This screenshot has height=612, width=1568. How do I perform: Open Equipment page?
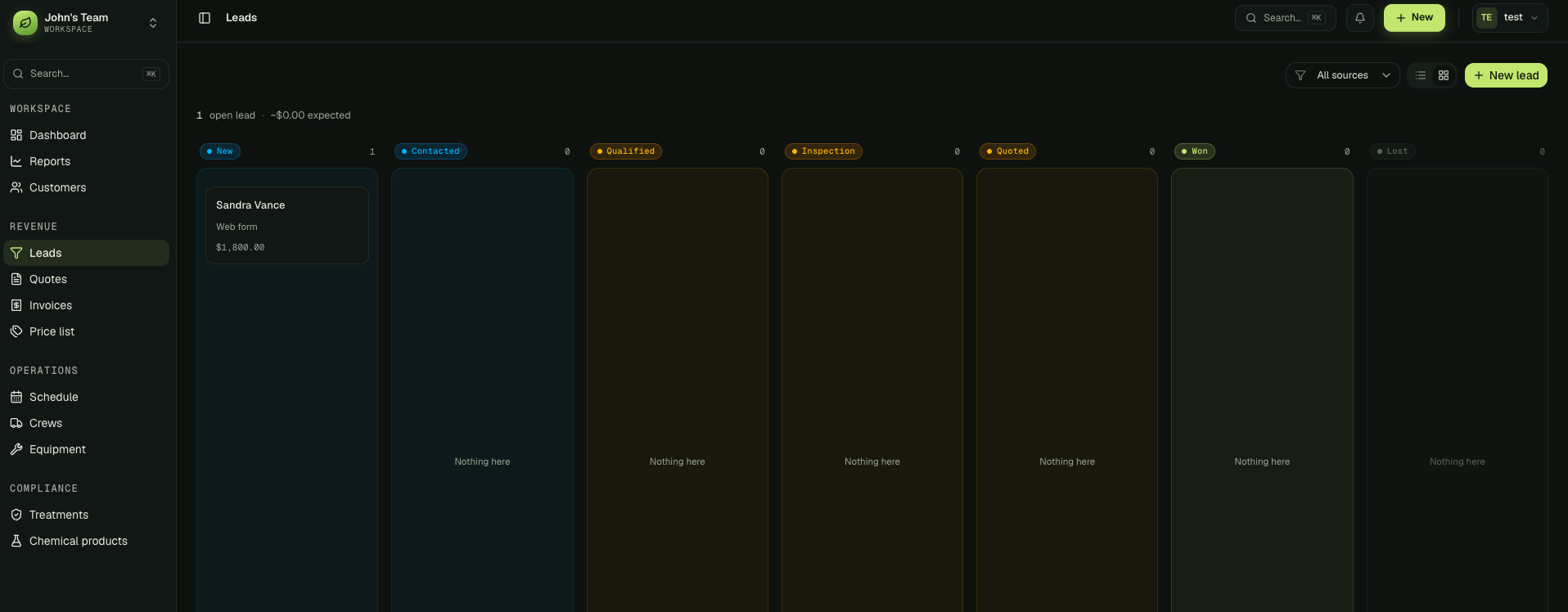[86, 449]
